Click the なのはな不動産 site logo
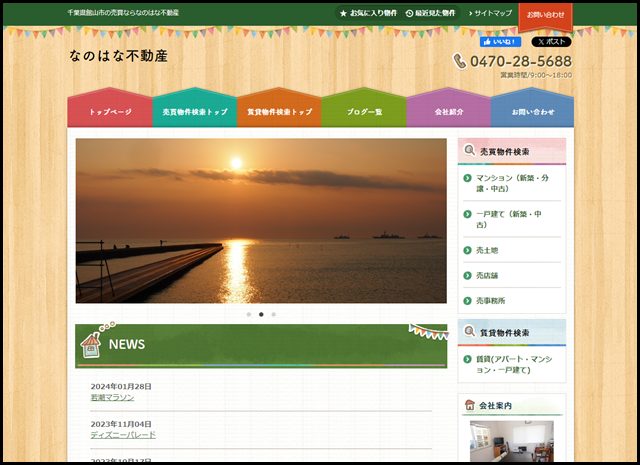This screenshot has width=640, height=465. [118, 56]
